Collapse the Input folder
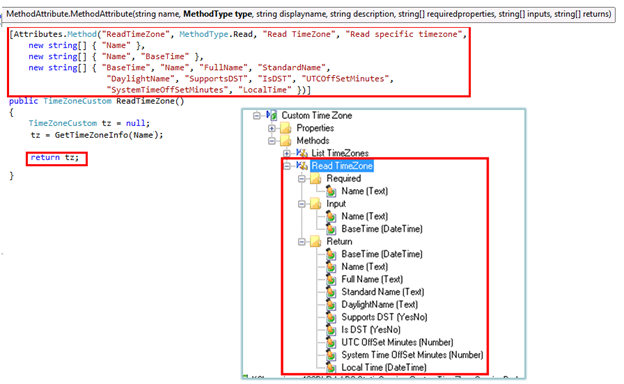Screen dimensions: 624x384 click(x=302, y=204)
